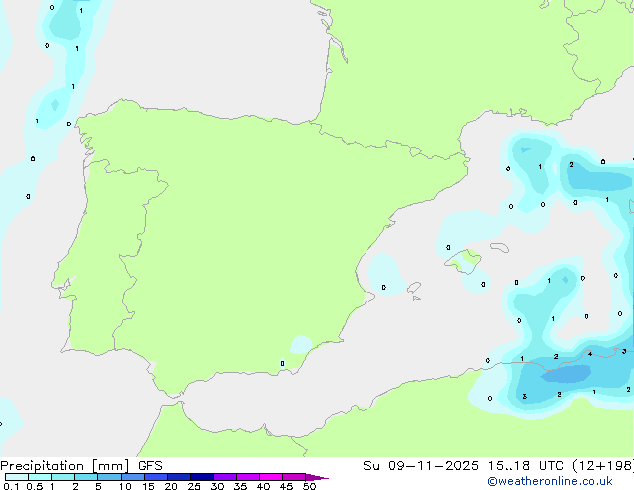Click the Mallorca island outline on the map
The image size is (634, 490).
(x=463, y=261)
